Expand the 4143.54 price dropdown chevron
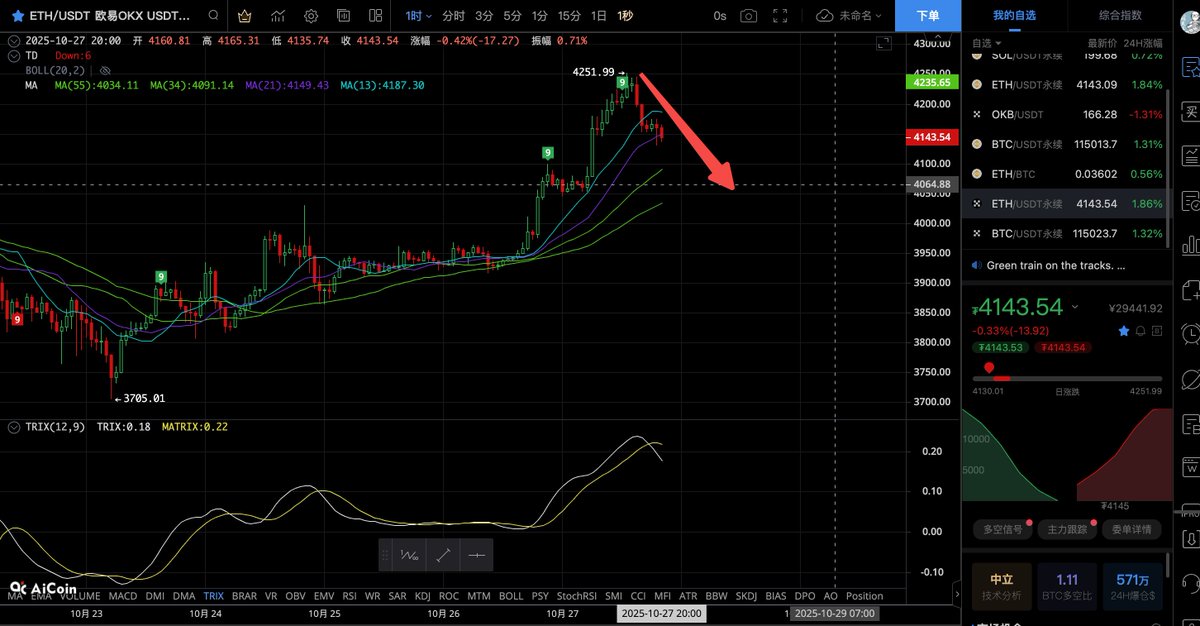Image resolution: width=1200 pixels, height=626 pixels. click(1075, 307)
